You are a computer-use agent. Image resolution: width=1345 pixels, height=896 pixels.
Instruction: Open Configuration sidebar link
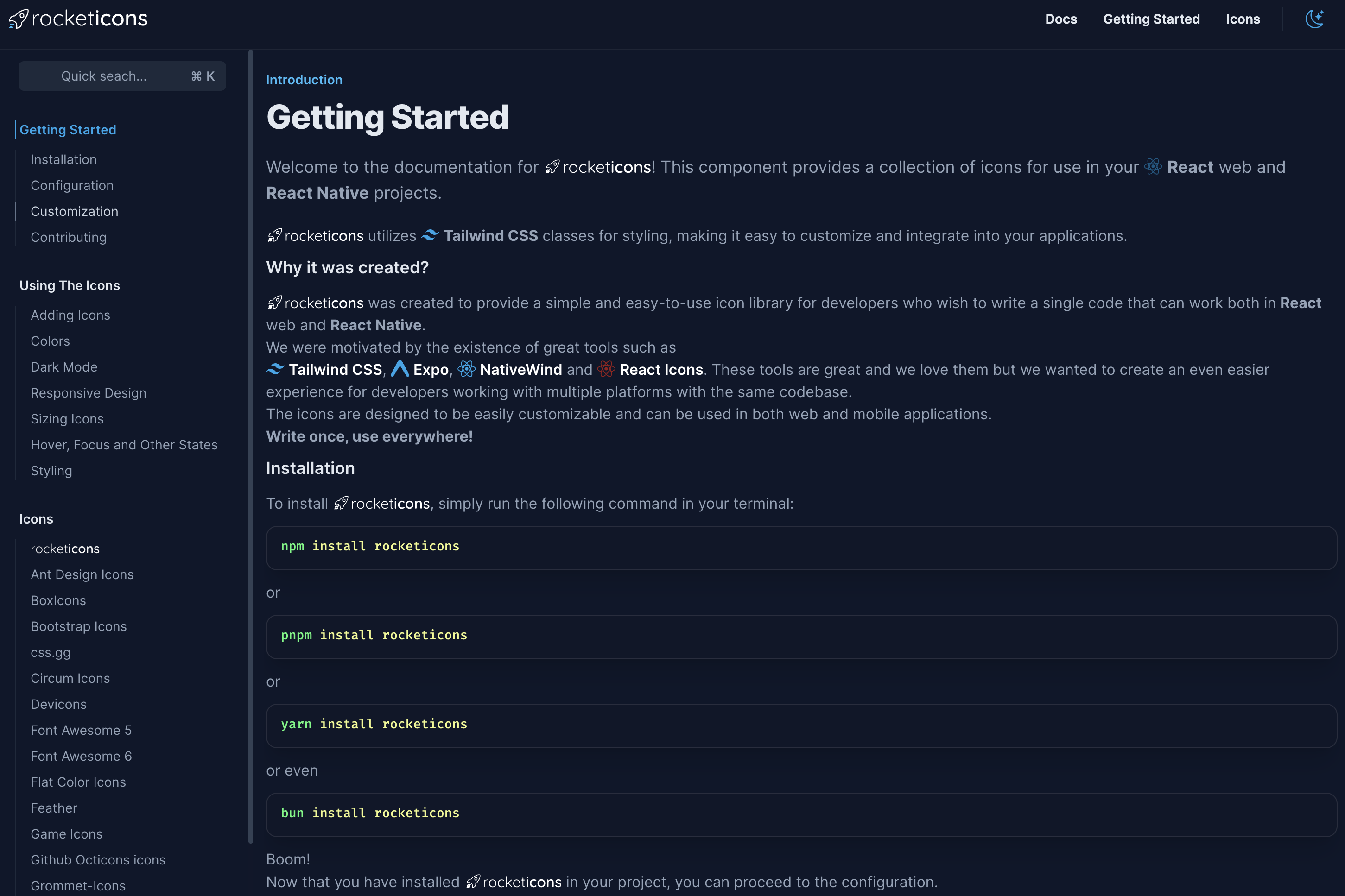[x=72, y=185]
